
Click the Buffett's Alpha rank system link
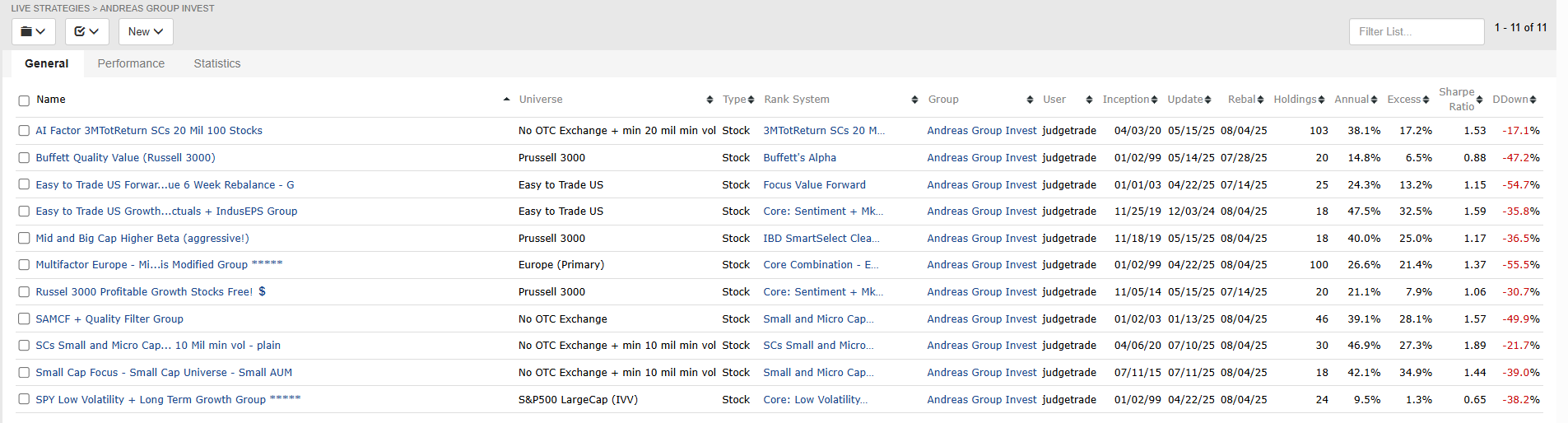[799, 158]
